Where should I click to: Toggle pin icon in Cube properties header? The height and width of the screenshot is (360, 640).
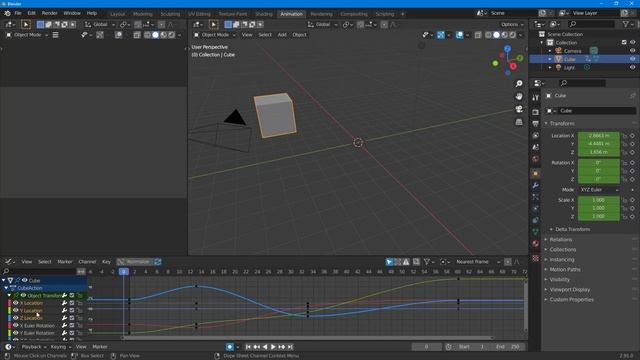[633, 96]
